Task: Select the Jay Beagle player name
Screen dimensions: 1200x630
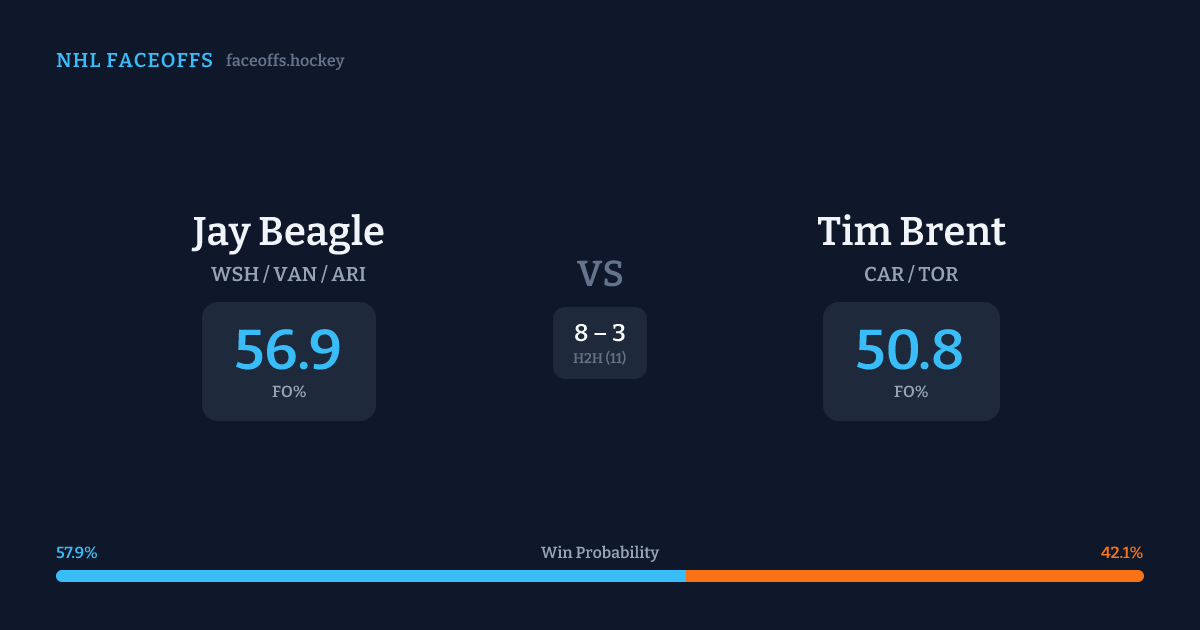Action: point(288,232)
